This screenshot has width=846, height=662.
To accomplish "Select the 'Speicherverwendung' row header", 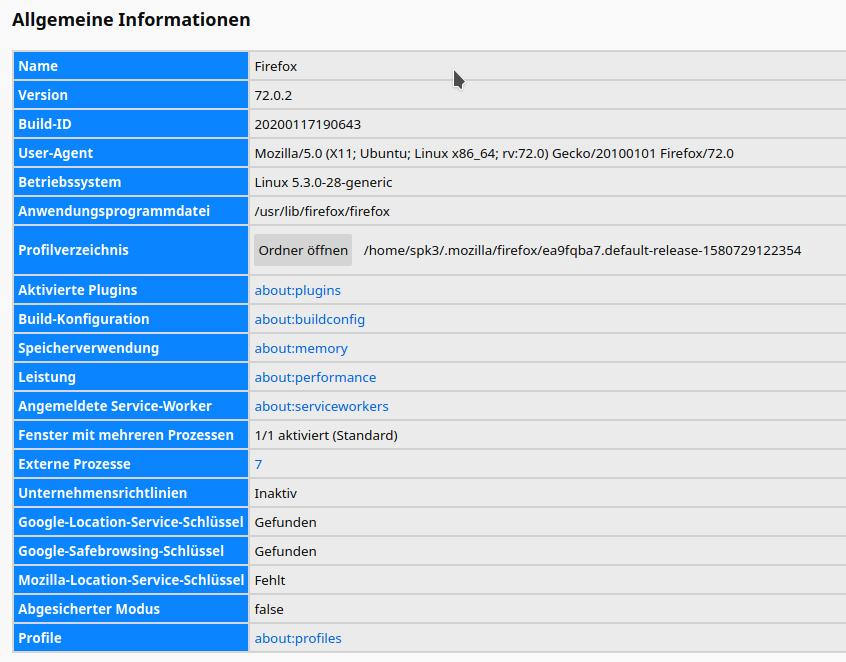I will click(131, 348).
